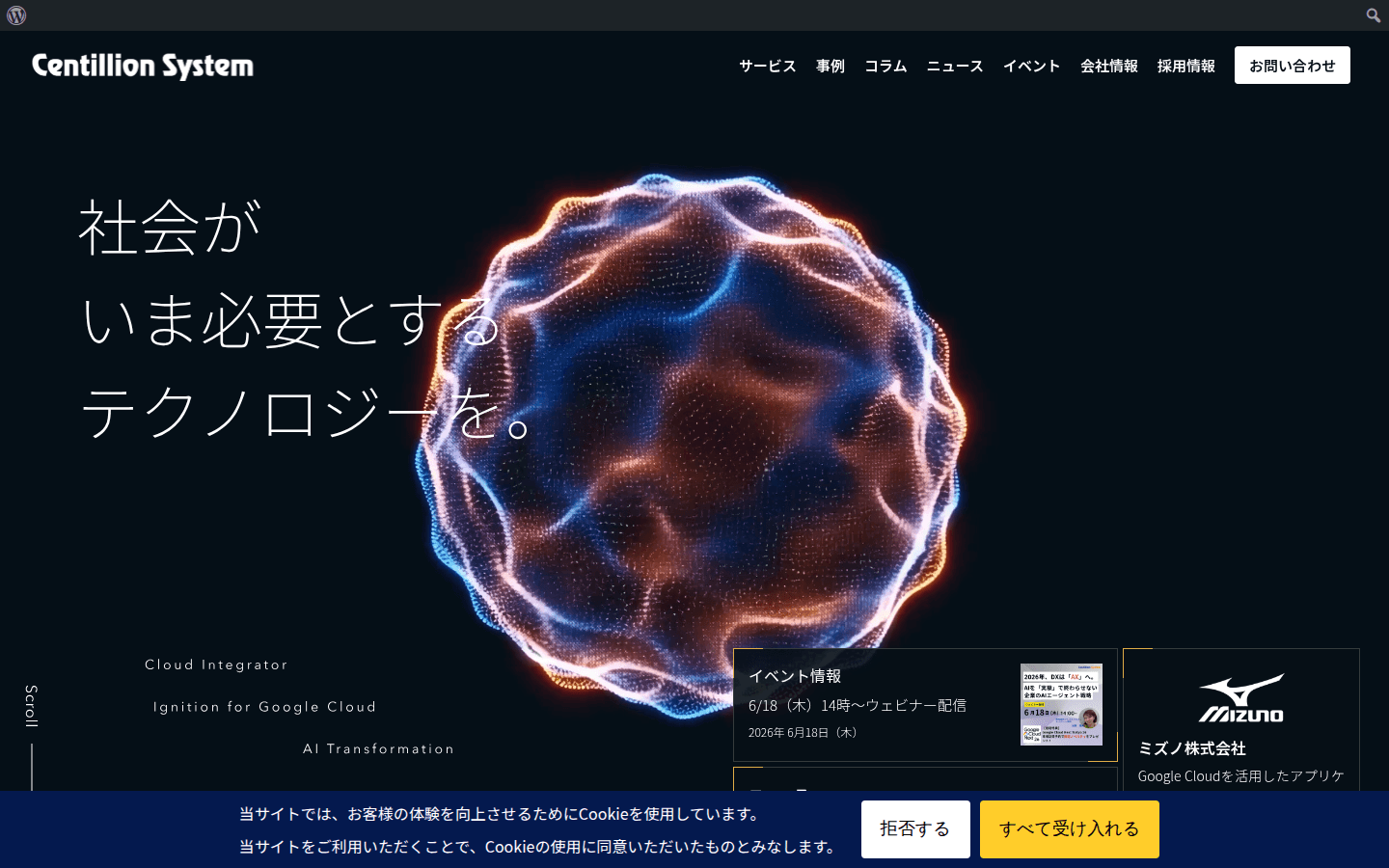This screenshot has height=868, width=1389.
Task: Click the AI Transformation text
Action: pyautogui.click(x=378, y=748)
